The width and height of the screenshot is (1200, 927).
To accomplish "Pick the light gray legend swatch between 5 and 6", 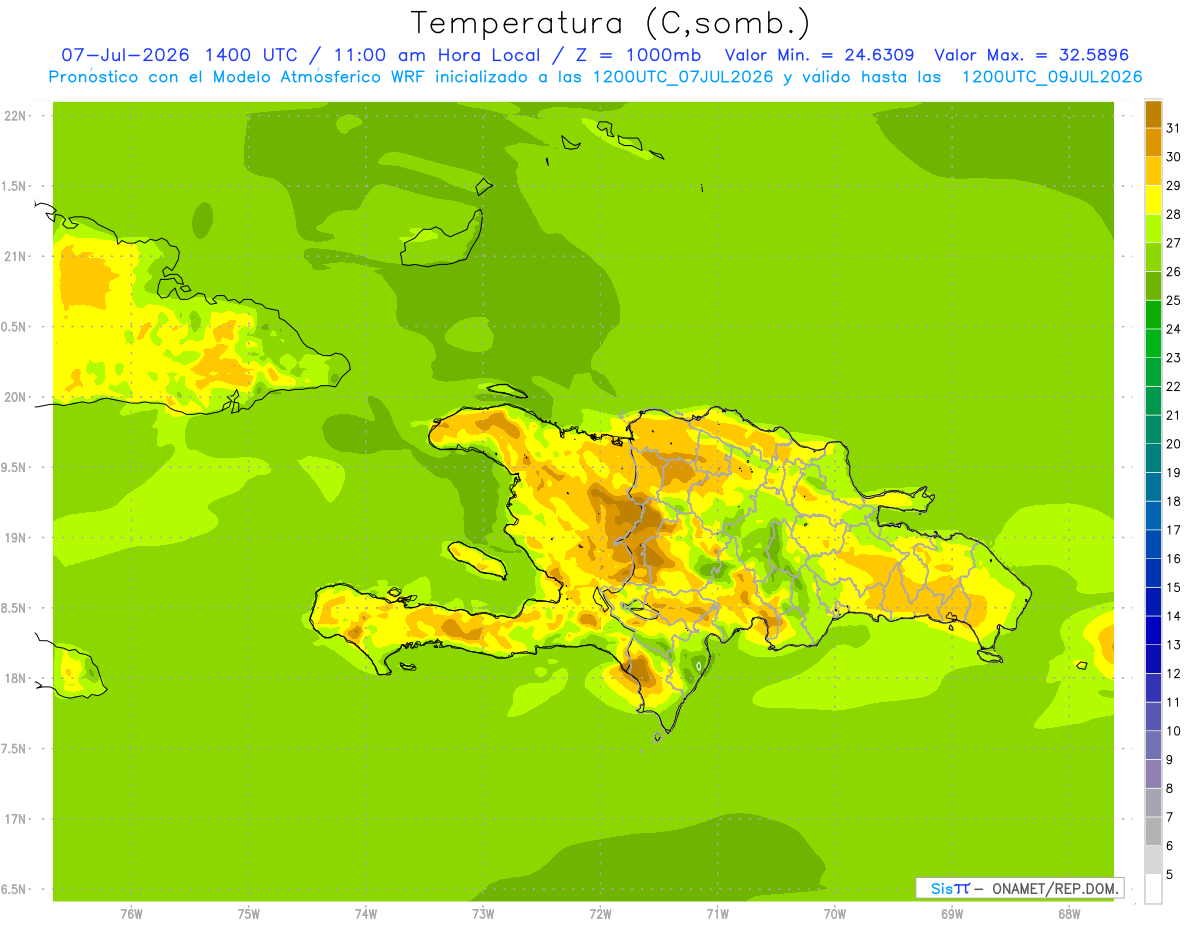I will click(x=1153, y=861).
